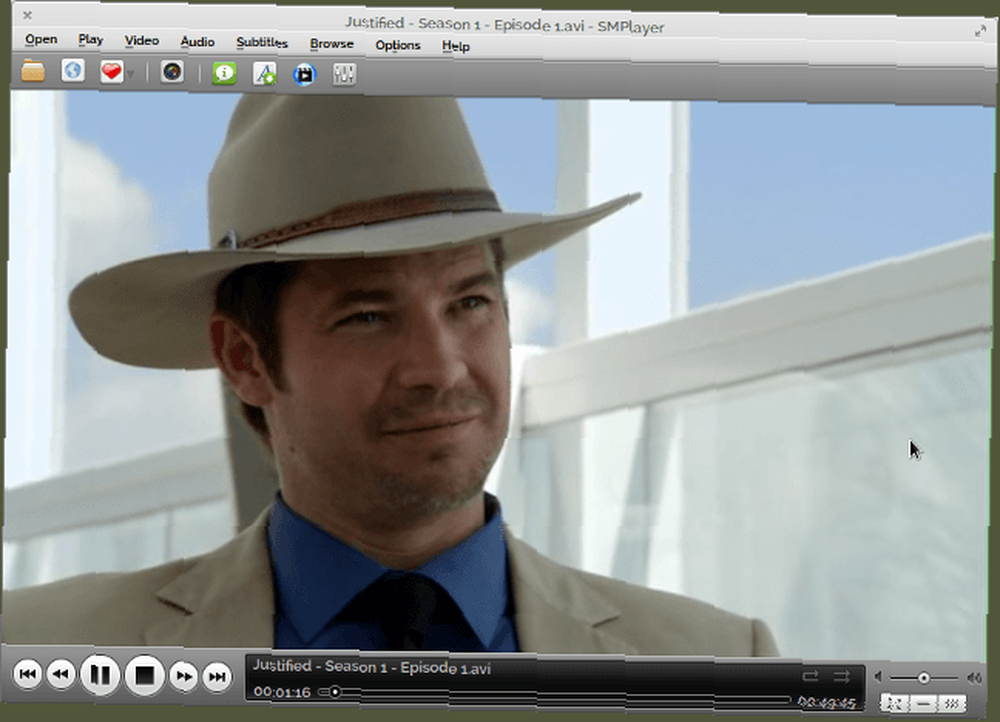Viewport: 1000px width, 722px height.
Task: Click the loud speaker volume icon
Action: [974, 678]
